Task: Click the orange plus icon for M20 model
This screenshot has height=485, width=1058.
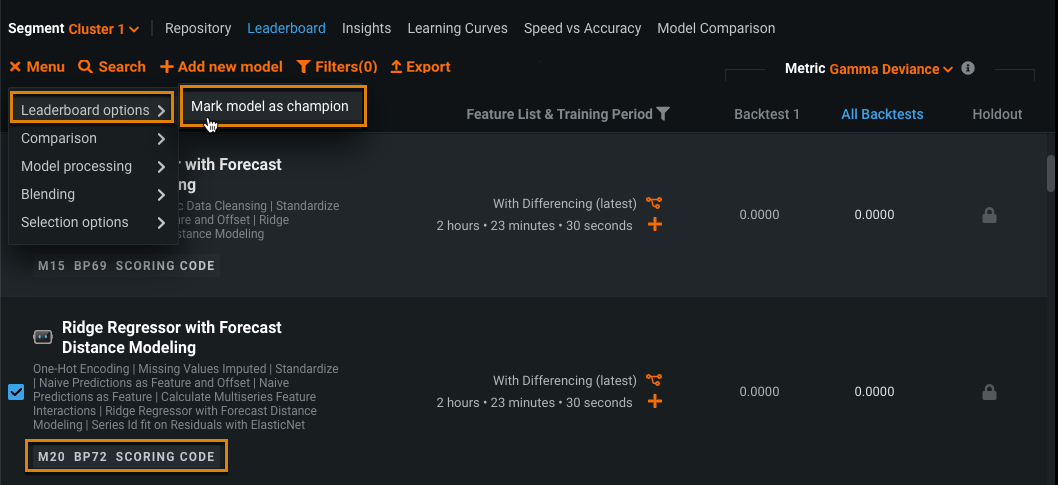Action: (x=655, y=402)
